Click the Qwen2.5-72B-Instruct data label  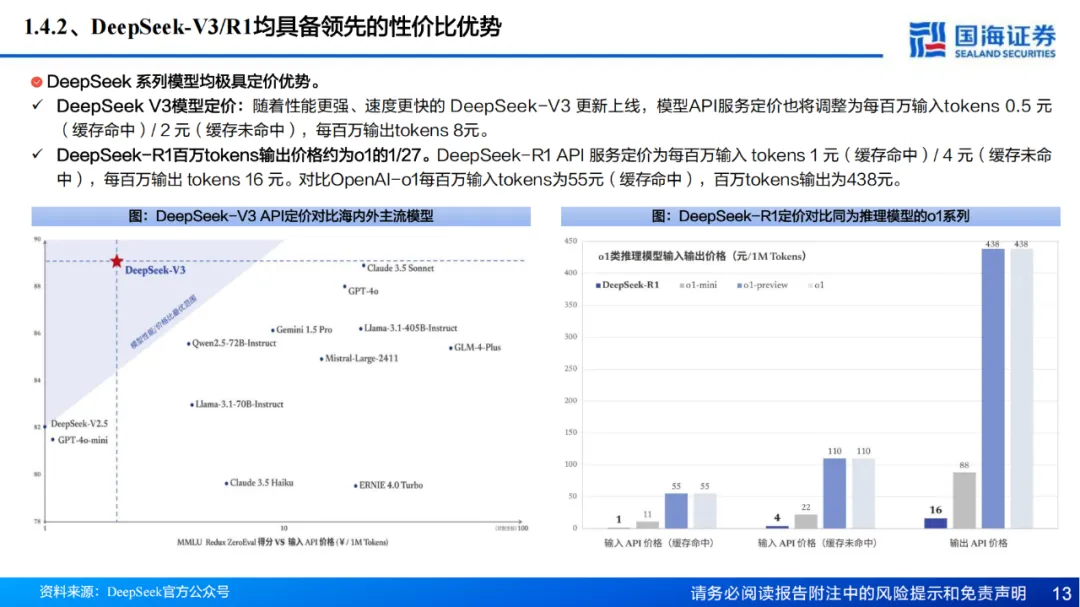point(233,343)
